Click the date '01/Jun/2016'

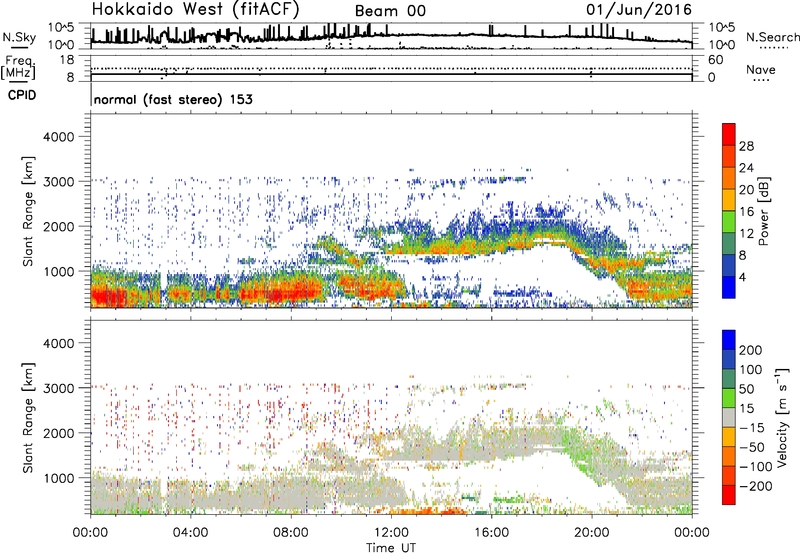[639, 10]
